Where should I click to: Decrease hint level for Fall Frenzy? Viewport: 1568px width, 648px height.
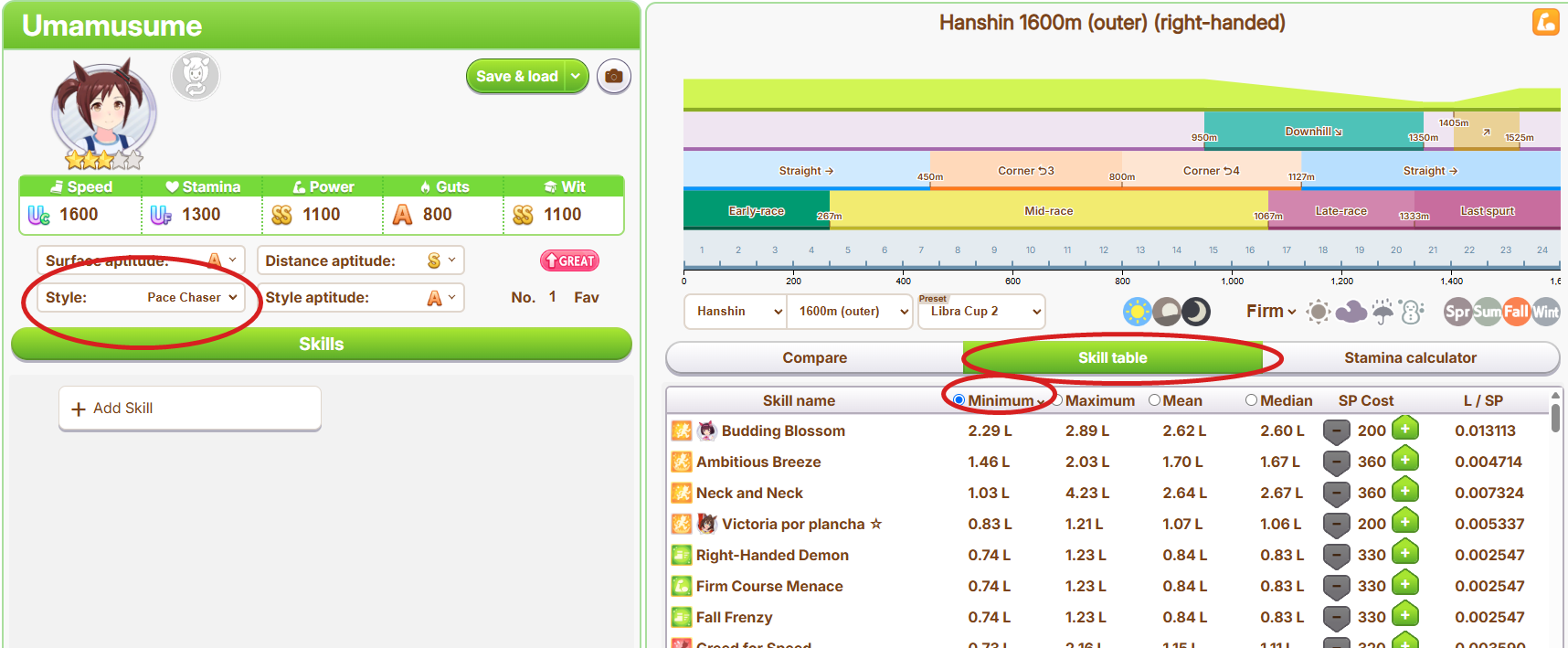pos(1337,618)
